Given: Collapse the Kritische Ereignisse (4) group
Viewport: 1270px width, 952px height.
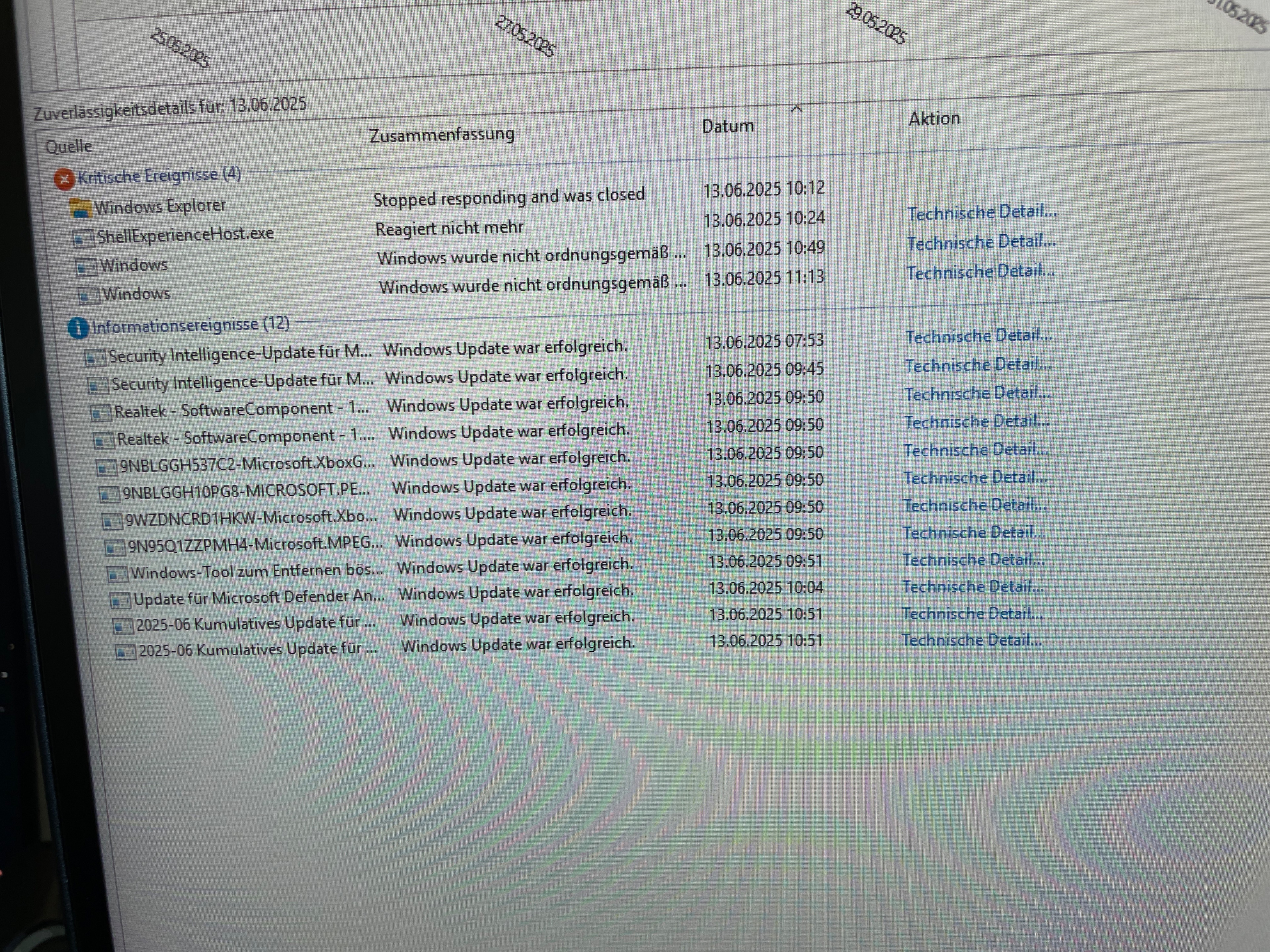Looking at the screenshot, I should pos(159,175).
